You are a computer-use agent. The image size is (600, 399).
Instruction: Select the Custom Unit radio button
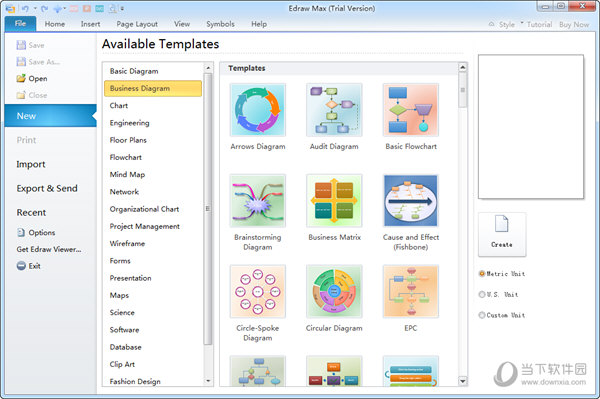[x=482, y=315]
